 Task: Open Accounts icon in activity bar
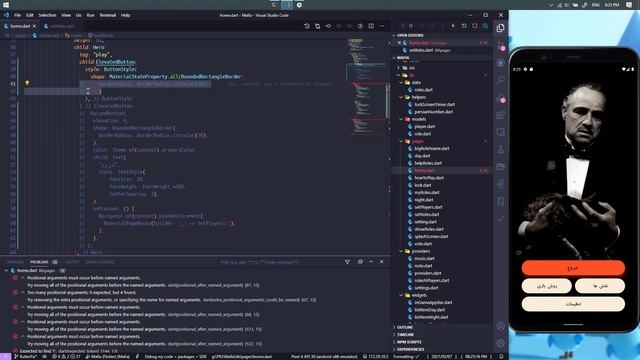[x=500, y=326]
